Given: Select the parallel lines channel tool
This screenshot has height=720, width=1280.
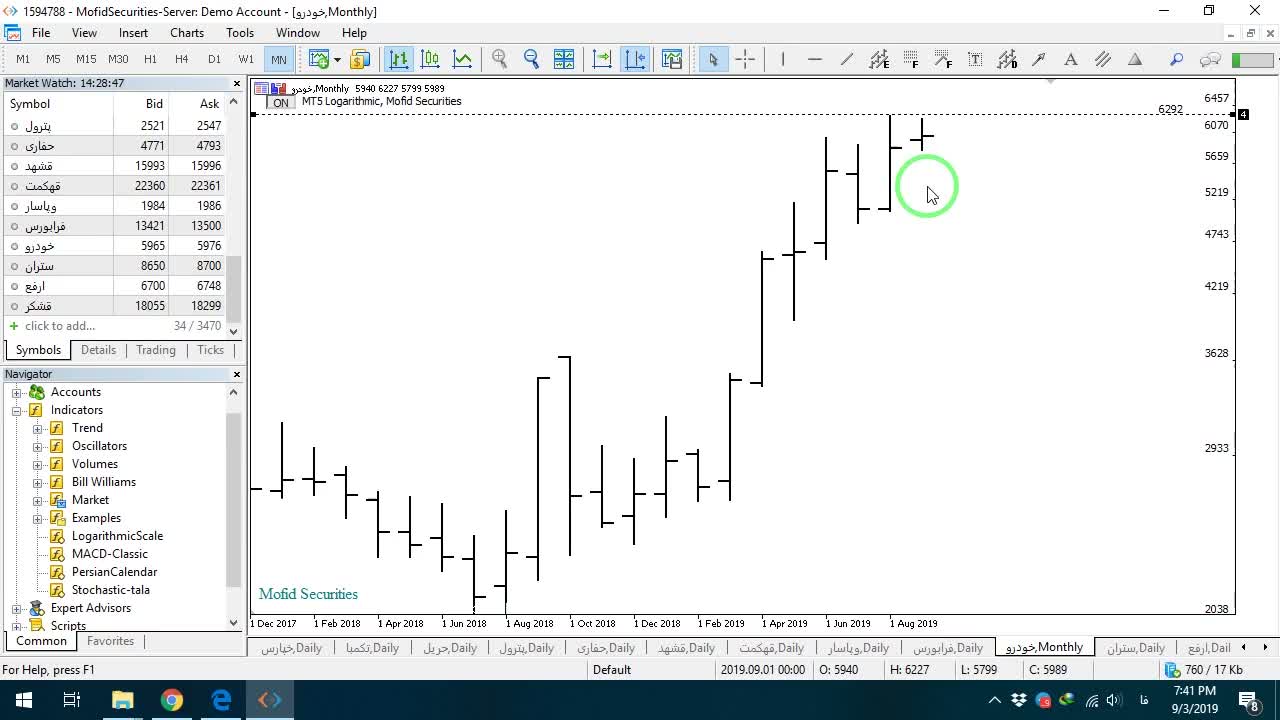Looking at the screenshot, I should [x=1103, y=59].
